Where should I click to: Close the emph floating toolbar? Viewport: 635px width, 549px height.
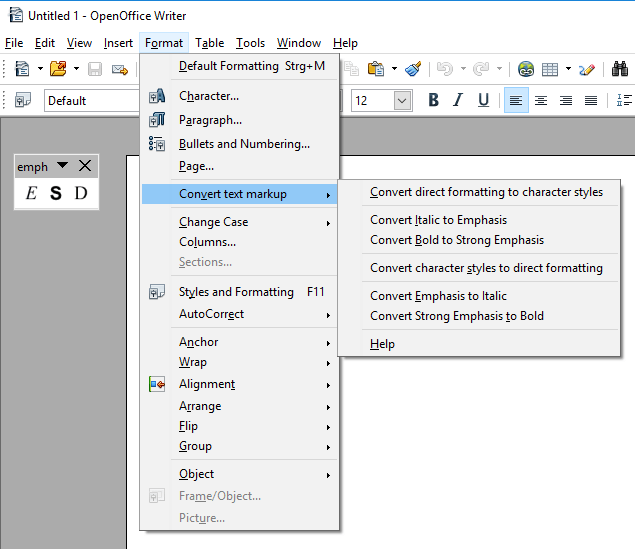pos(85,166)
